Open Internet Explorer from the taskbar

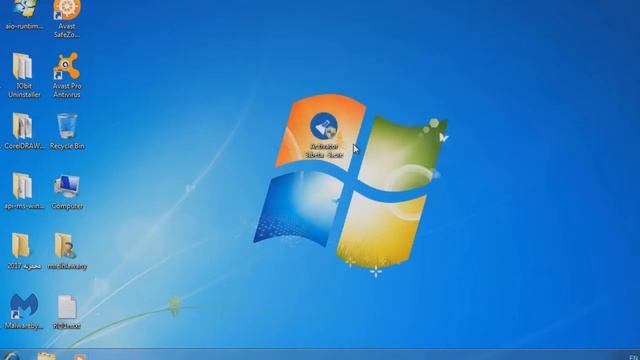(x=11, y=356)
